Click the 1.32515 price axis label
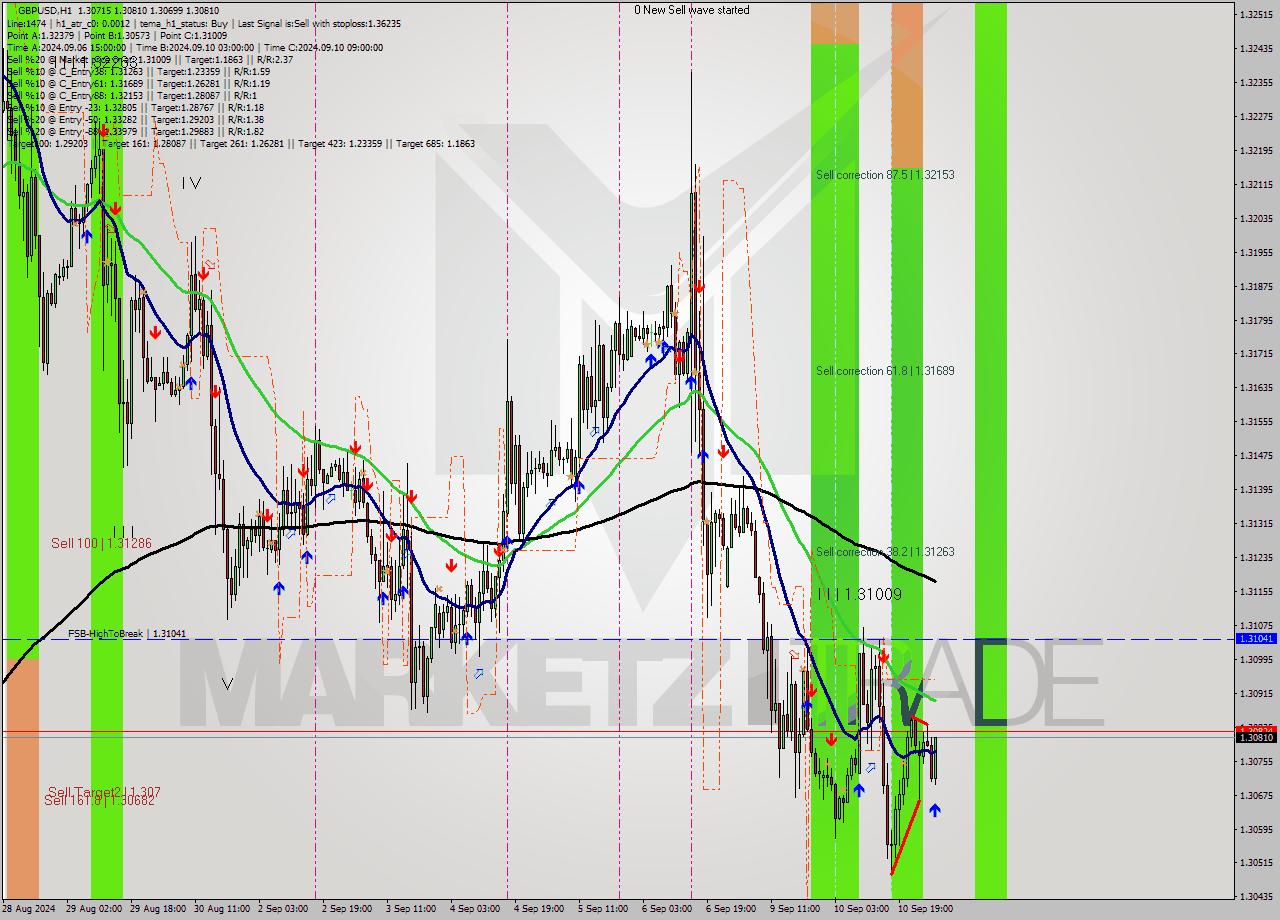 1256,15
